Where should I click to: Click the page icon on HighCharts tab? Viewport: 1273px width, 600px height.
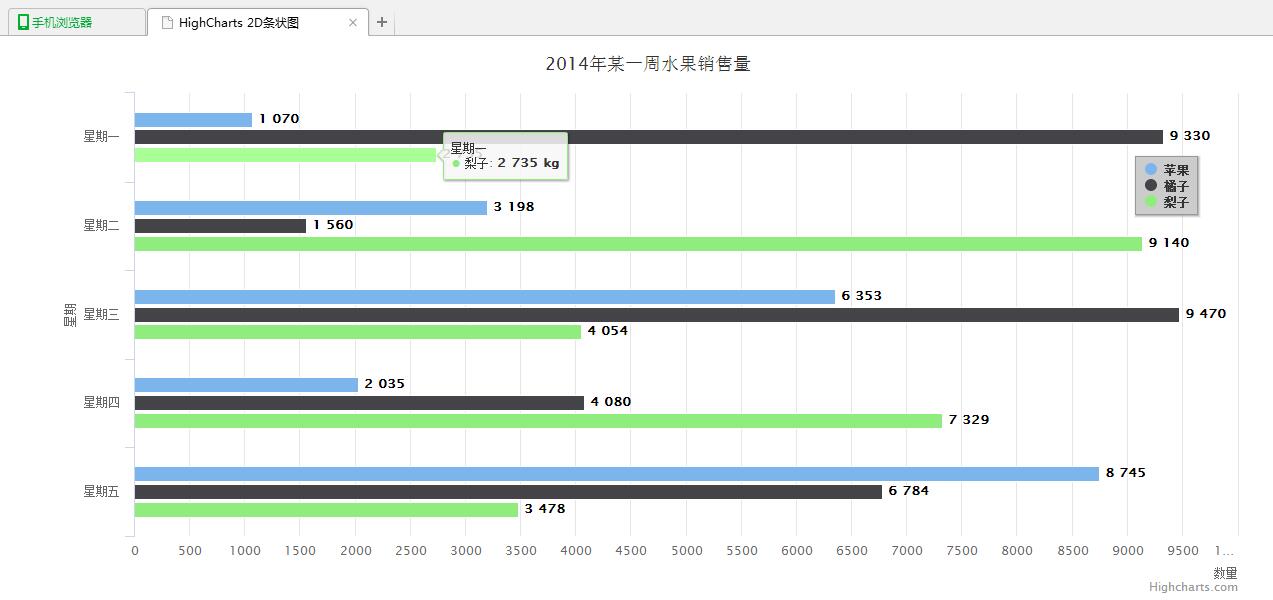(x=167, y=22)
